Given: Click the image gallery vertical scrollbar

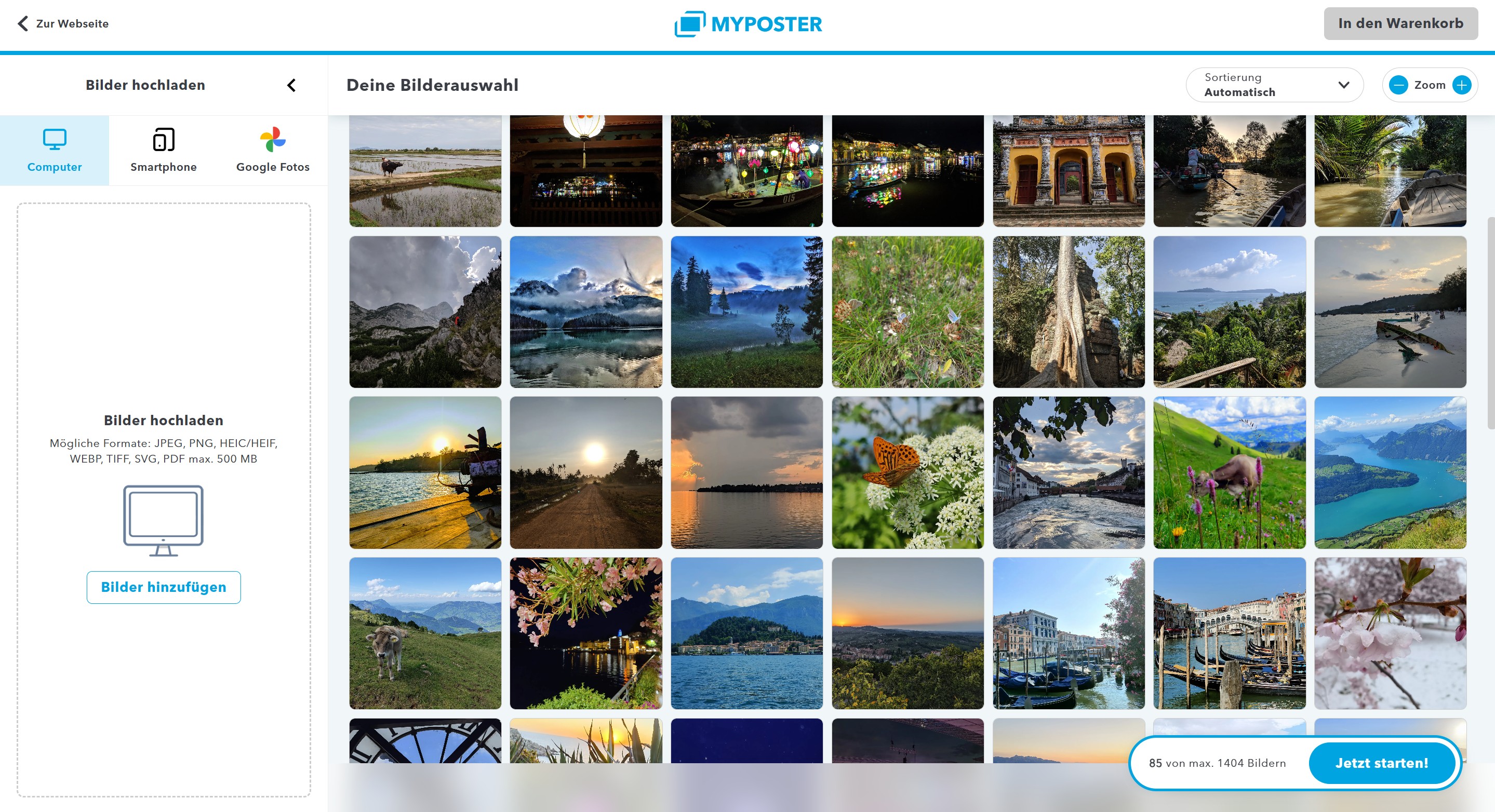Looking at the screenshot, I should click(1490, 322).
